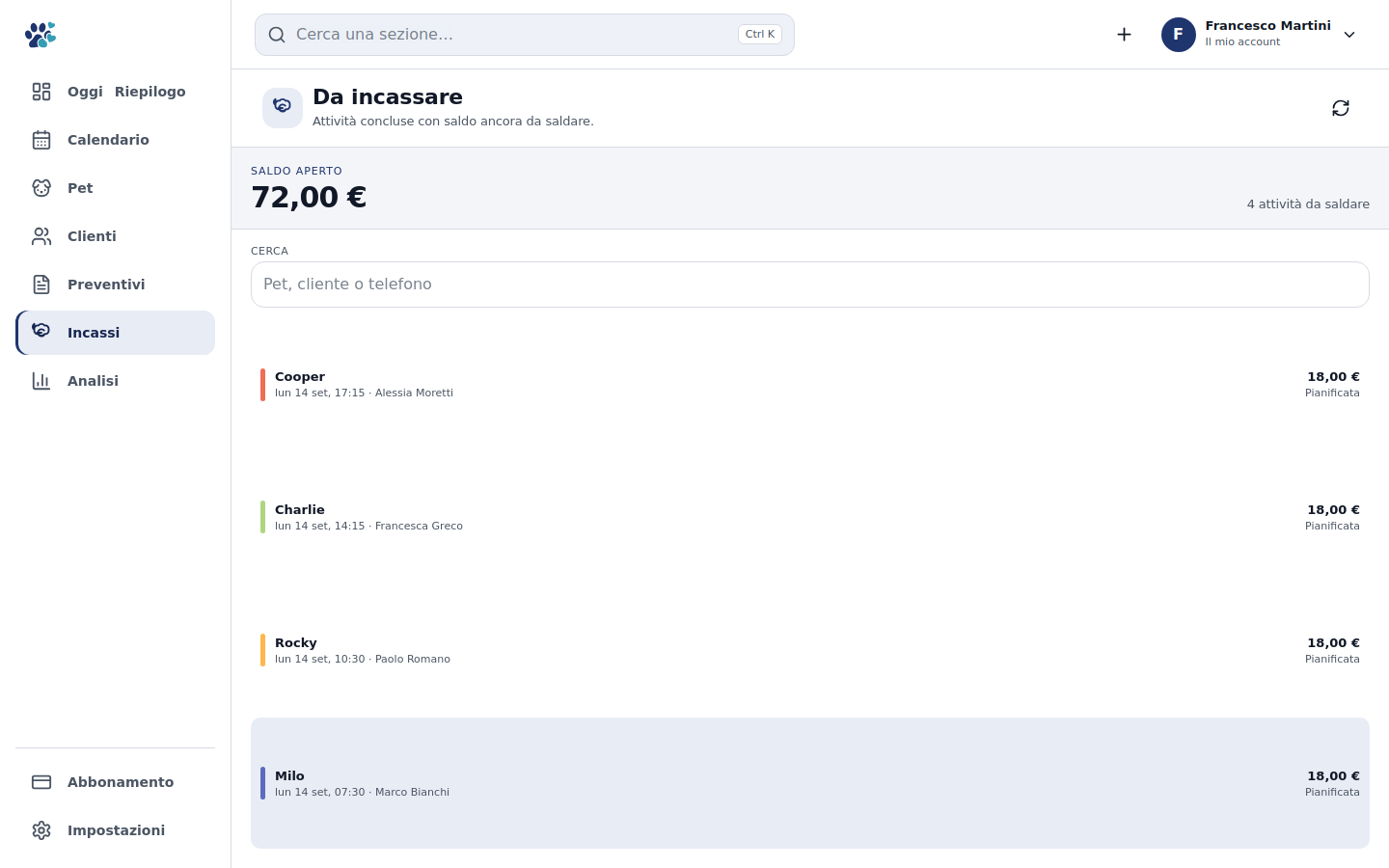The image size is (1389, 868).
Task: Open the Abbonamento credit card icon
Action: point(41,782)
